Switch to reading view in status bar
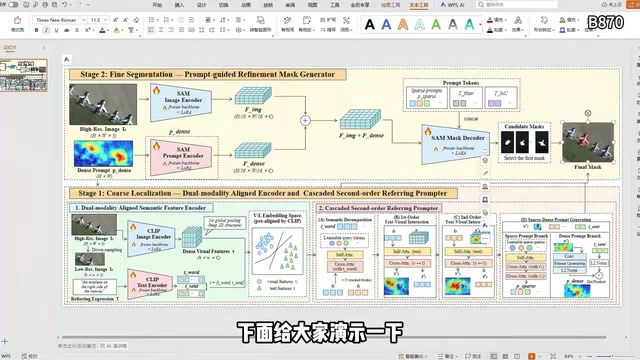 pyautogui.click(x=517, y=356)
